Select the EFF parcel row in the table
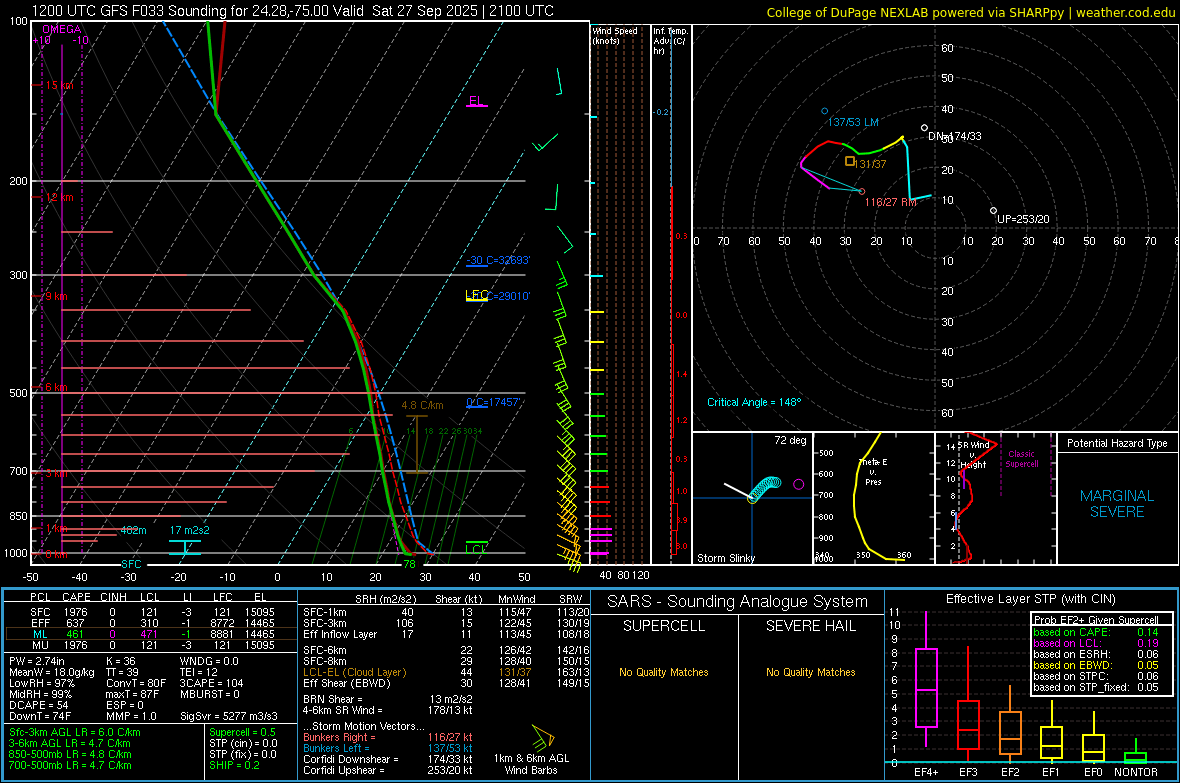This screenshot has width=1180, height=783. pos(151,623)
